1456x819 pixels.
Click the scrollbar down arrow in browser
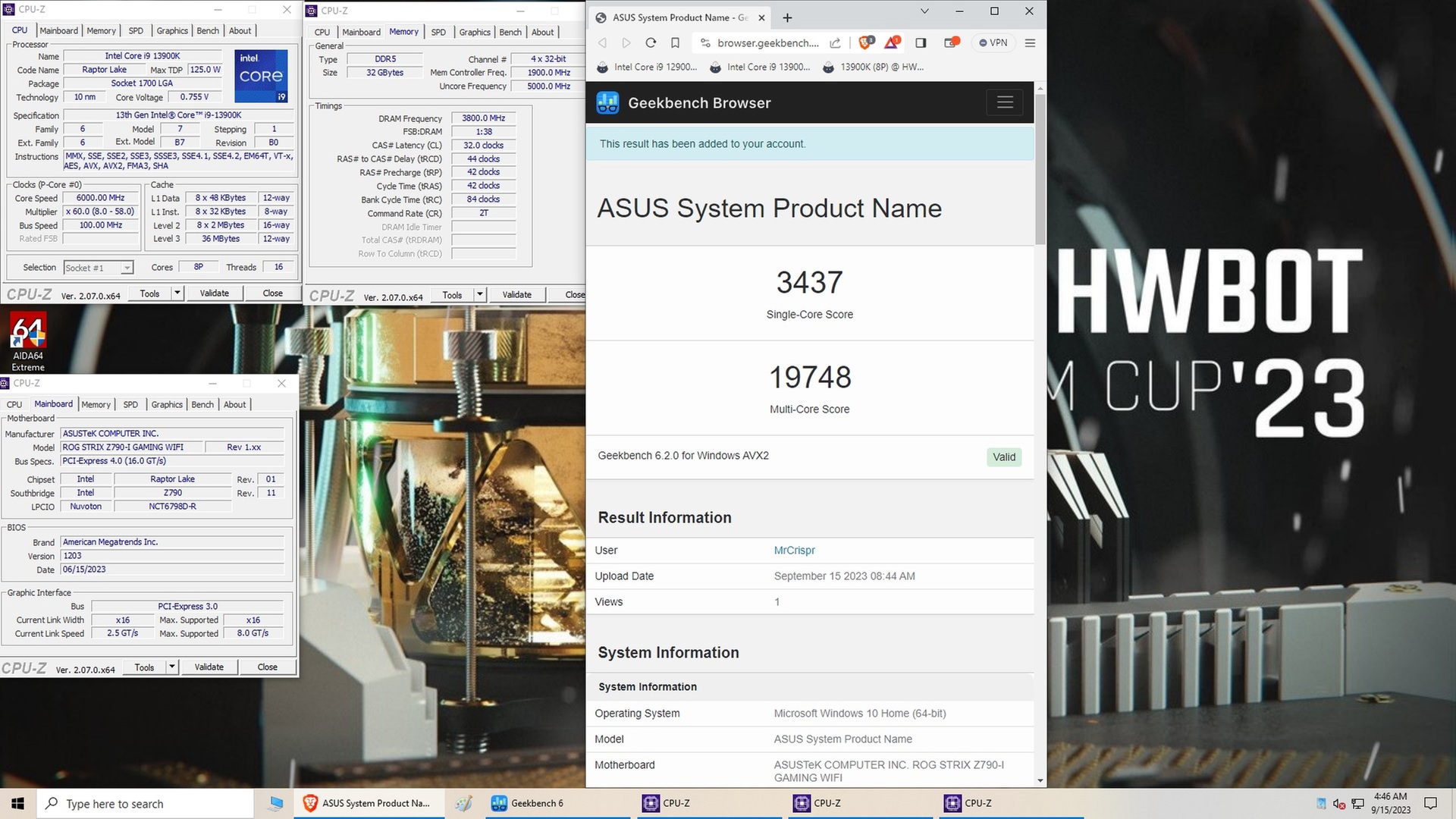coord(1040,780)
